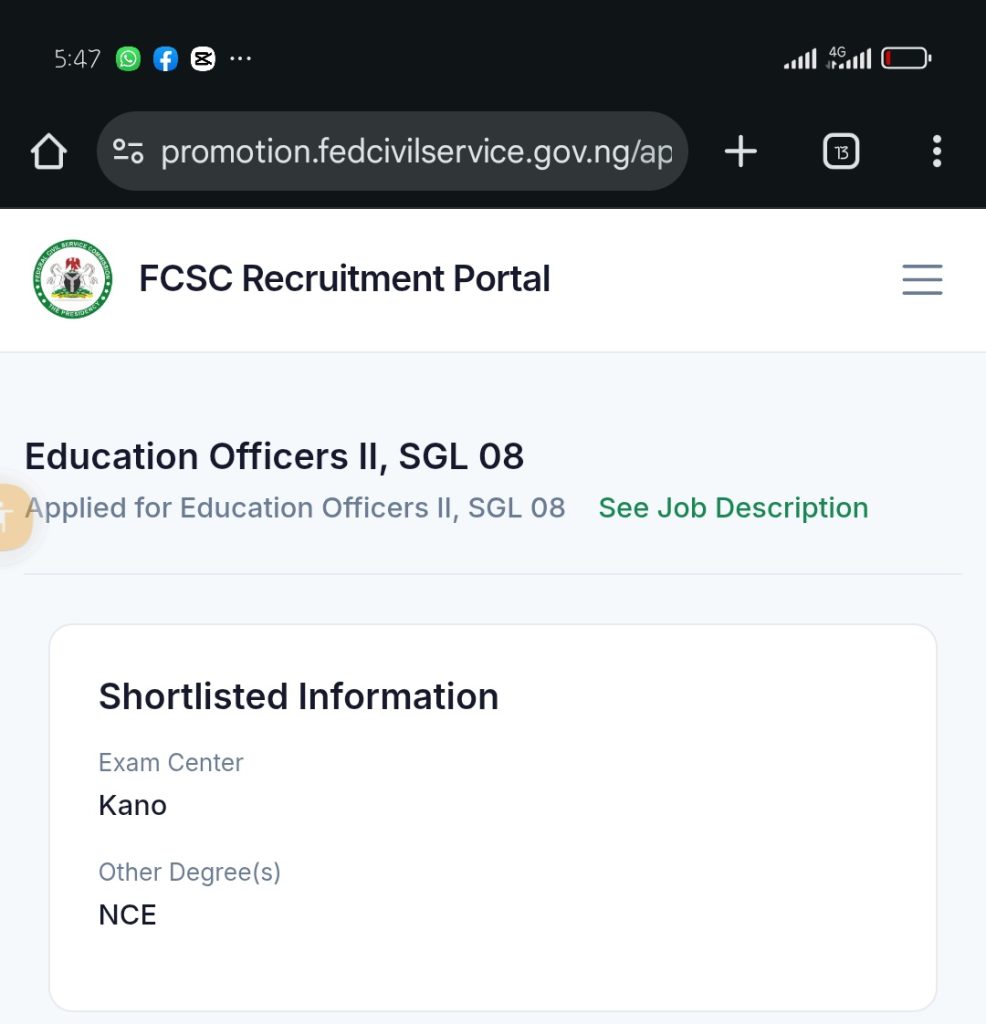Viewport: 986px width, 1024px height.
Task: Click the See Job Description link
Action: pyautogui.click(x=733, y=508)
